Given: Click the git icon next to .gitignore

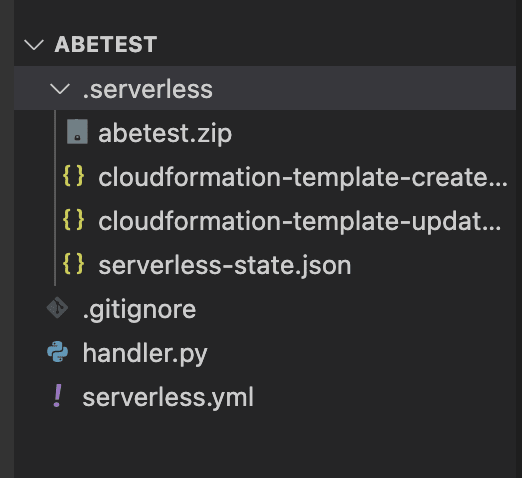Looking at the screenshot, I should (57, 308).
